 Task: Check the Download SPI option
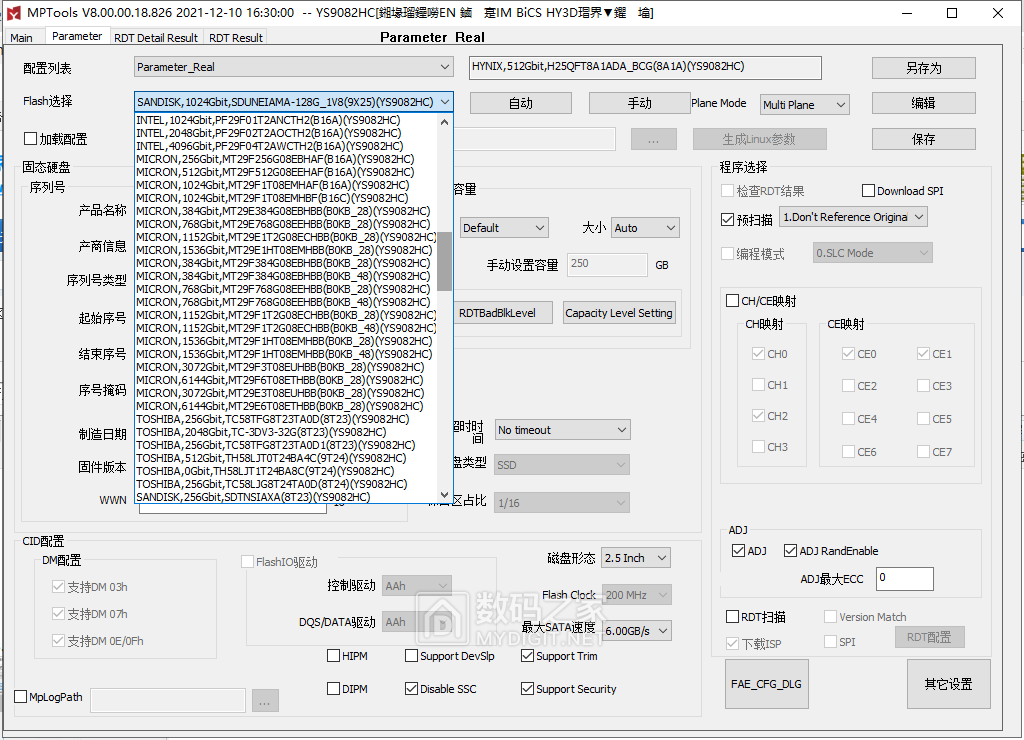(867, 190)
